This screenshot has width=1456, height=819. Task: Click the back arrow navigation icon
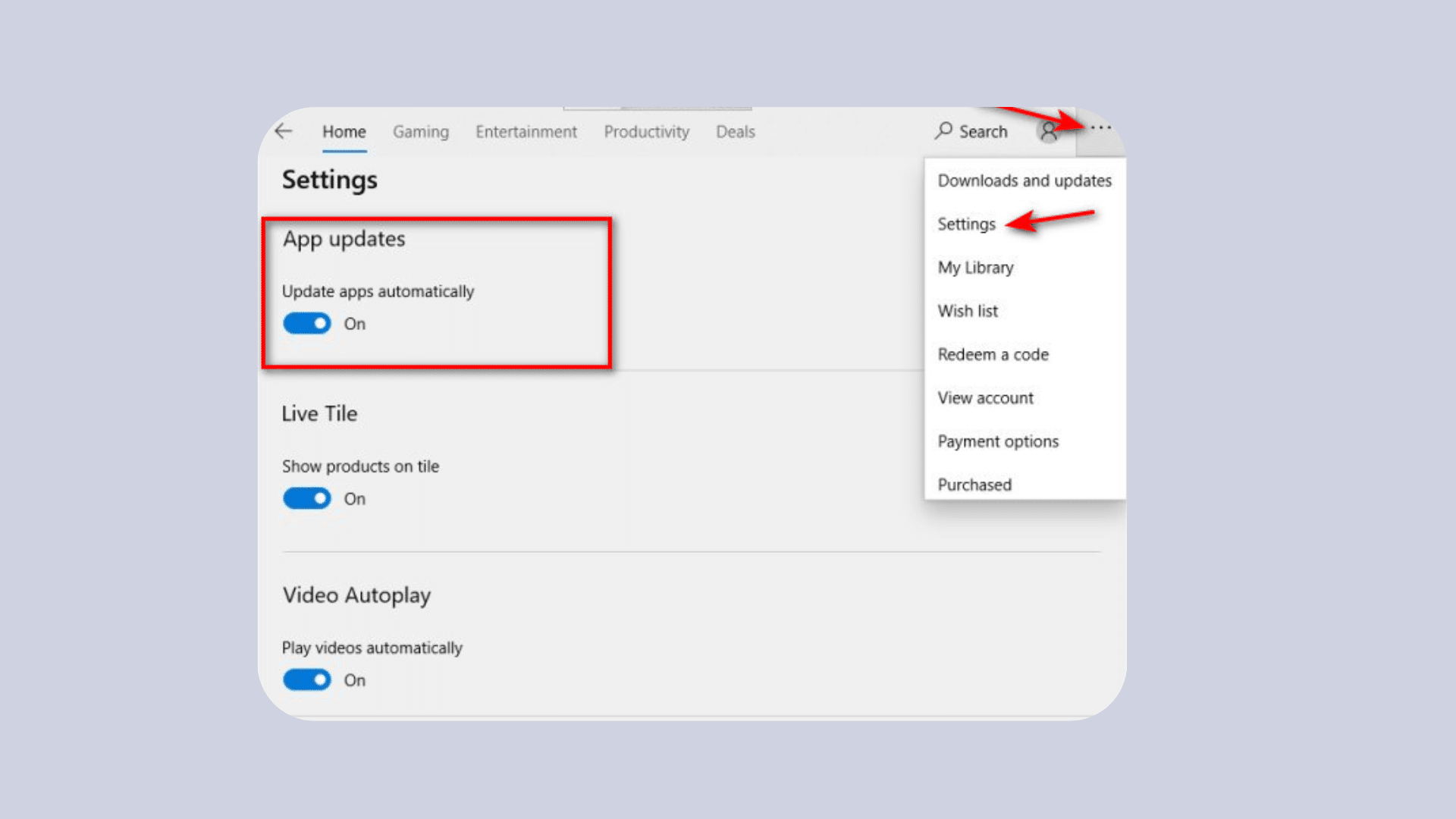(x=284, y=131)
